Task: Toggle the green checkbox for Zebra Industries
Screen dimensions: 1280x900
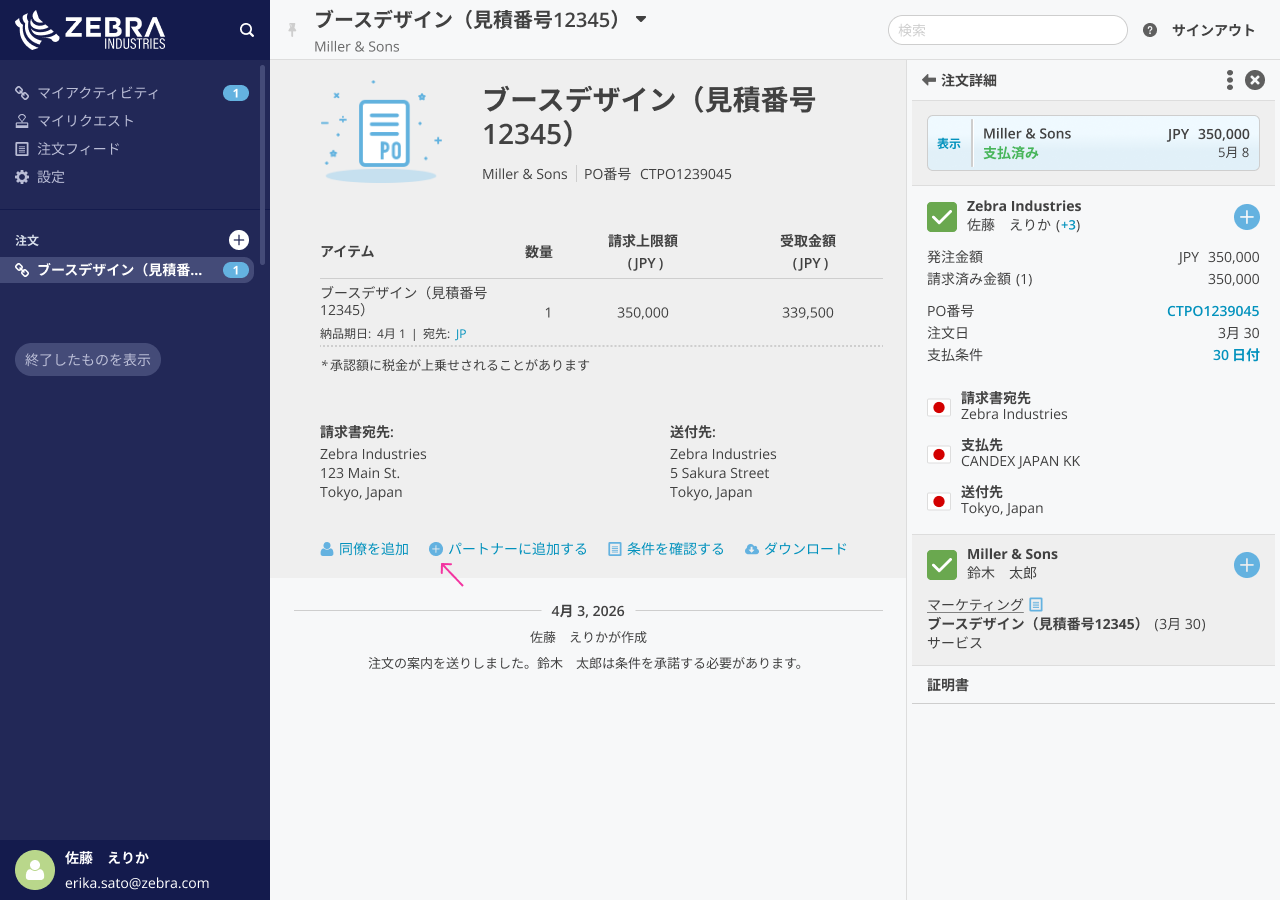Action: click(942, 217)
